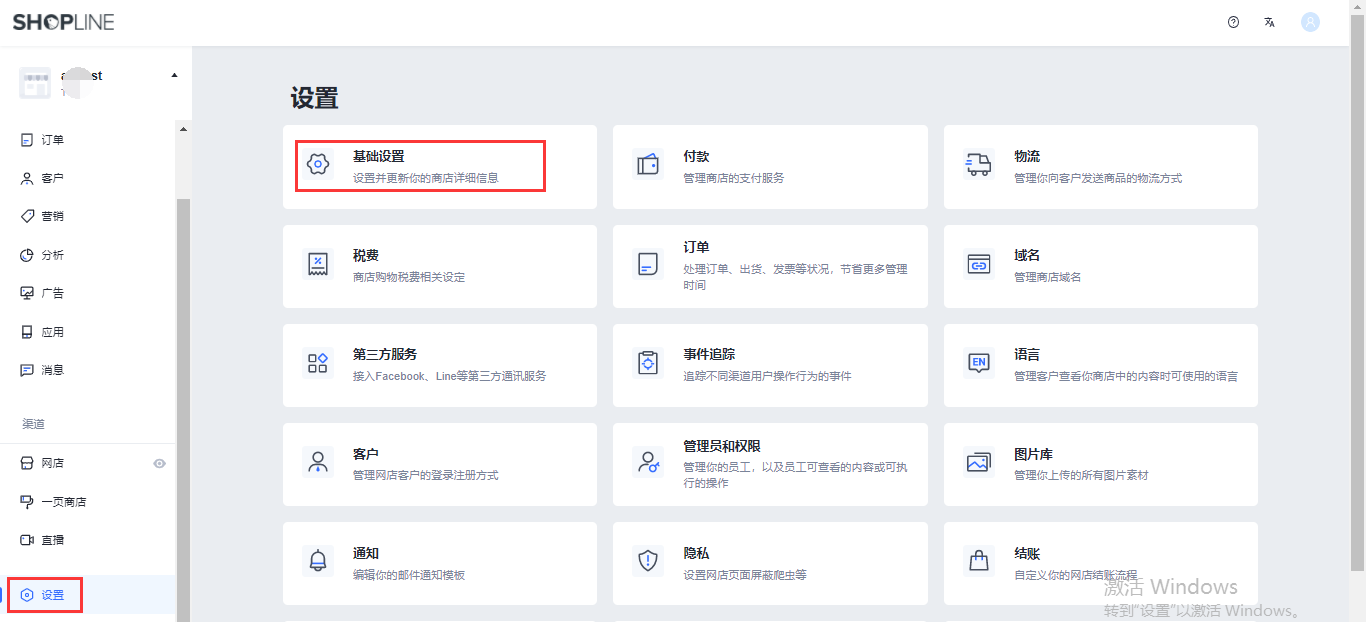The width and height of the screenshot is (1366, 622).
Task: Click 管理商店域名 description
Action: point(1047,277)
